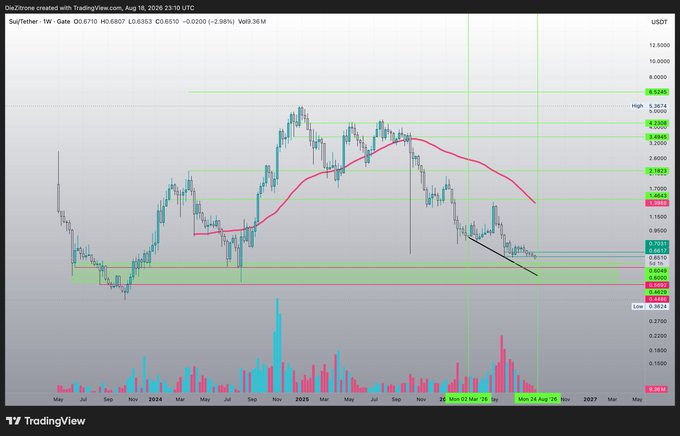This screenshot has height=436, width=680.
Task: Click the 2027 label on time axis
Action: 590,399
